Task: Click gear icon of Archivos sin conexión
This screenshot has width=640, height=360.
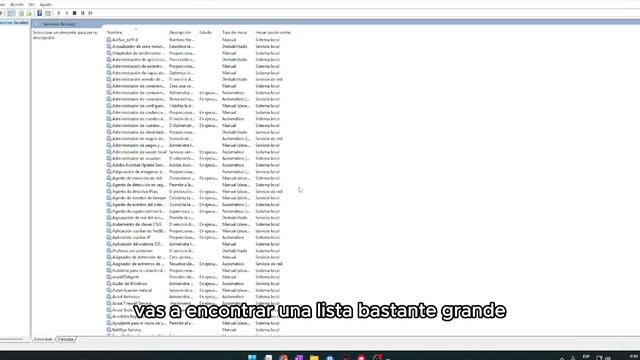Action: point(109,251)
